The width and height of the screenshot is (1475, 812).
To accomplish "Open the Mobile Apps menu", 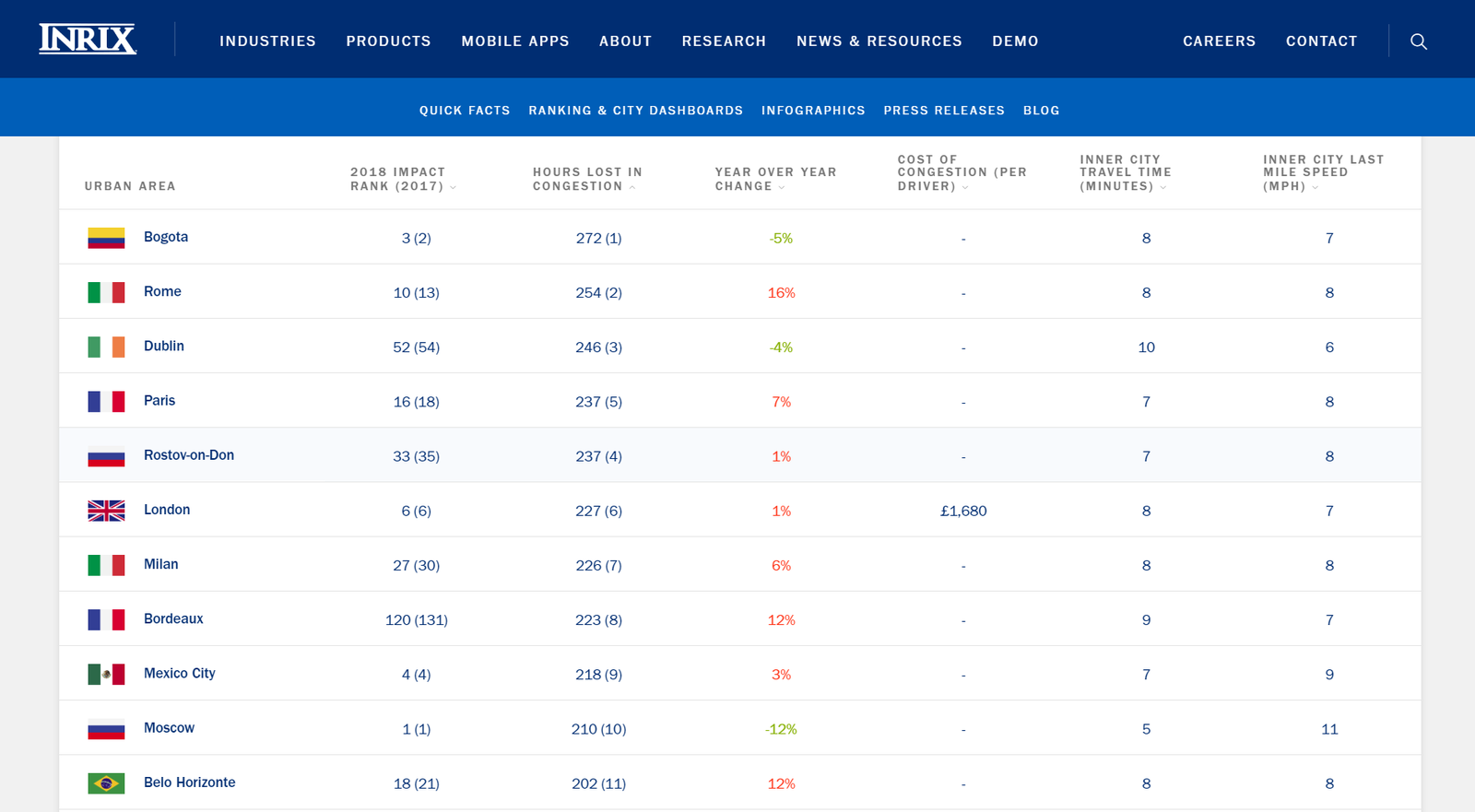I will (515, 41).
